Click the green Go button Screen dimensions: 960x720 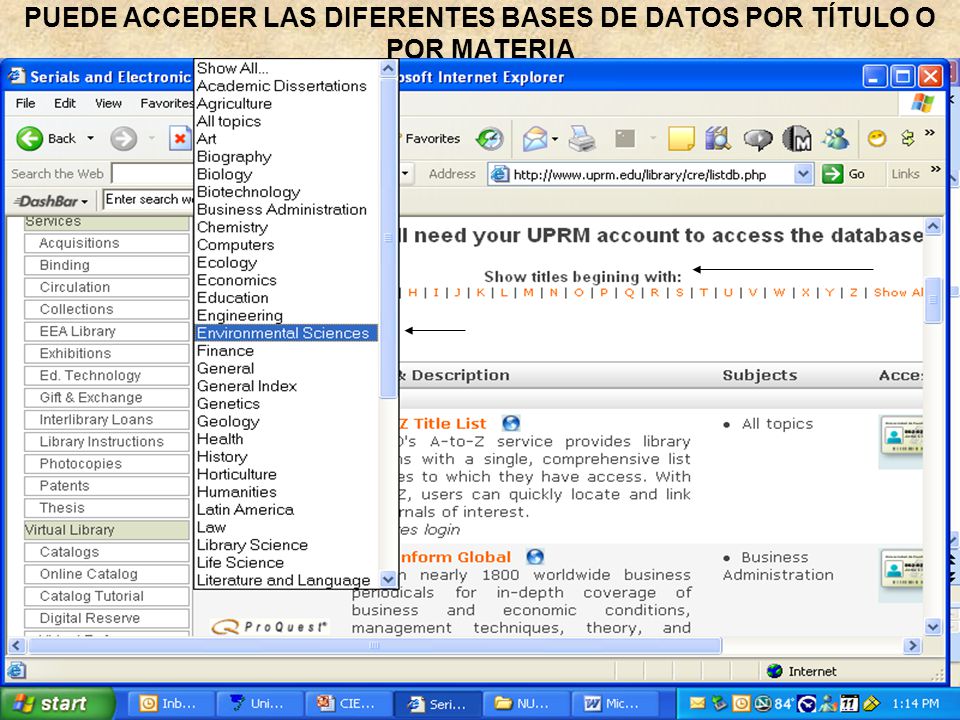click(x=844, y=174)
